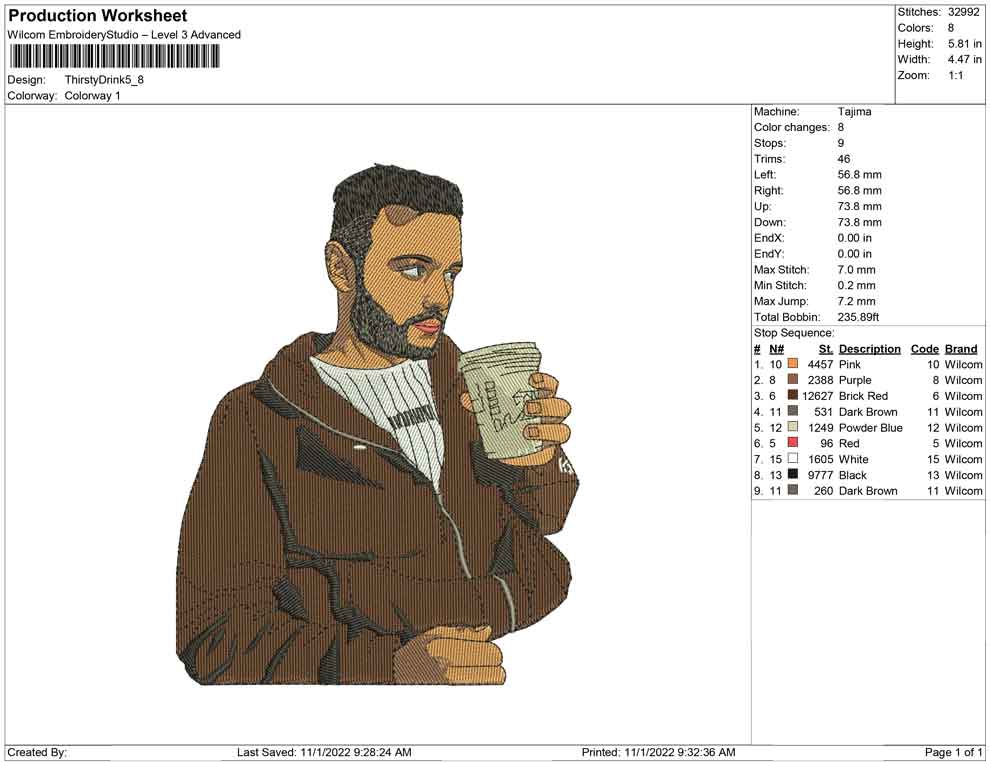Click the Zoom value 1:1
The image size is (990, 762).
click(x=956, y=75)
